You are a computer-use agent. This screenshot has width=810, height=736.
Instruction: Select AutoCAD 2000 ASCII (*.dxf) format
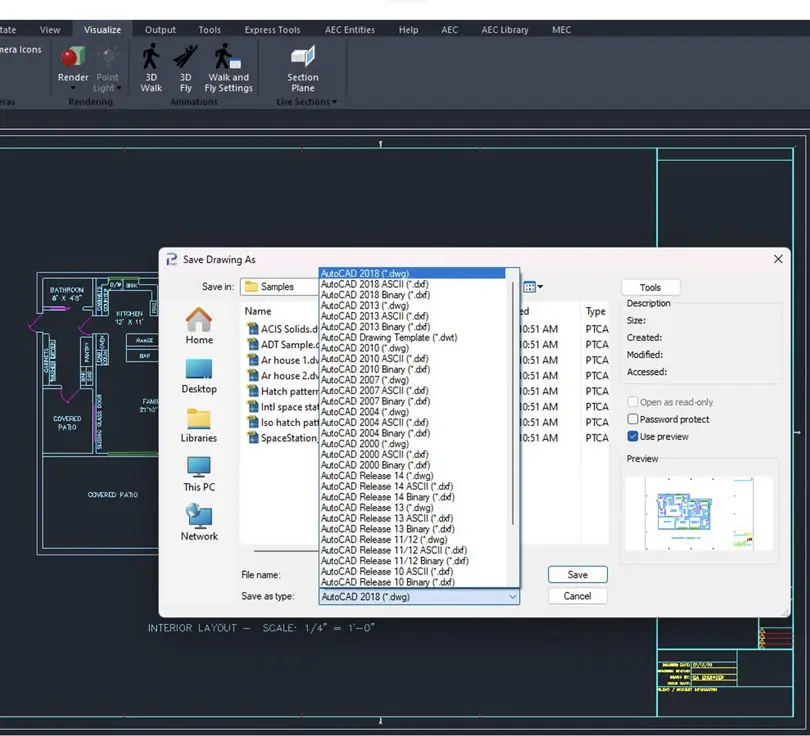(x=375, y=454)
